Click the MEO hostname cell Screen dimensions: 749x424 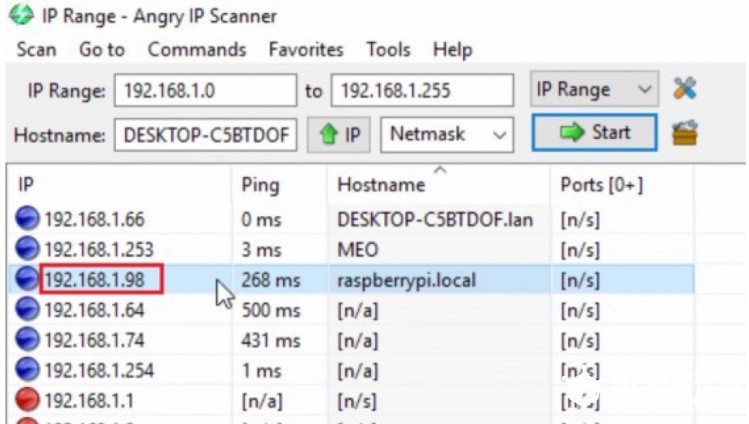coord(358,250)
